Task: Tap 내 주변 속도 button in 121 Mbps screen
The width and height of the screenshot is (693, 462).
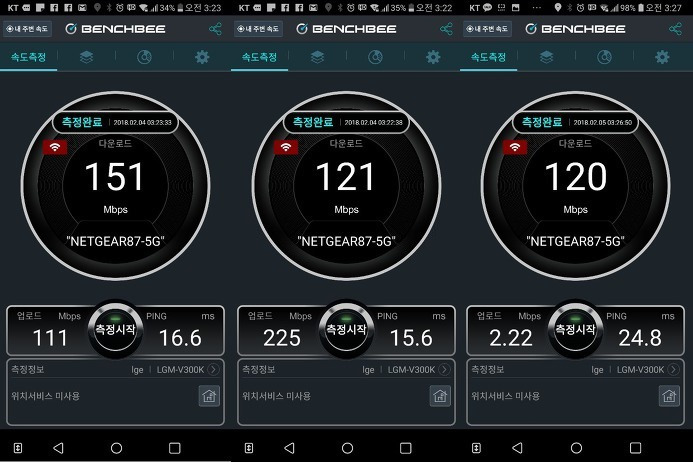Action: coord(258,29)
